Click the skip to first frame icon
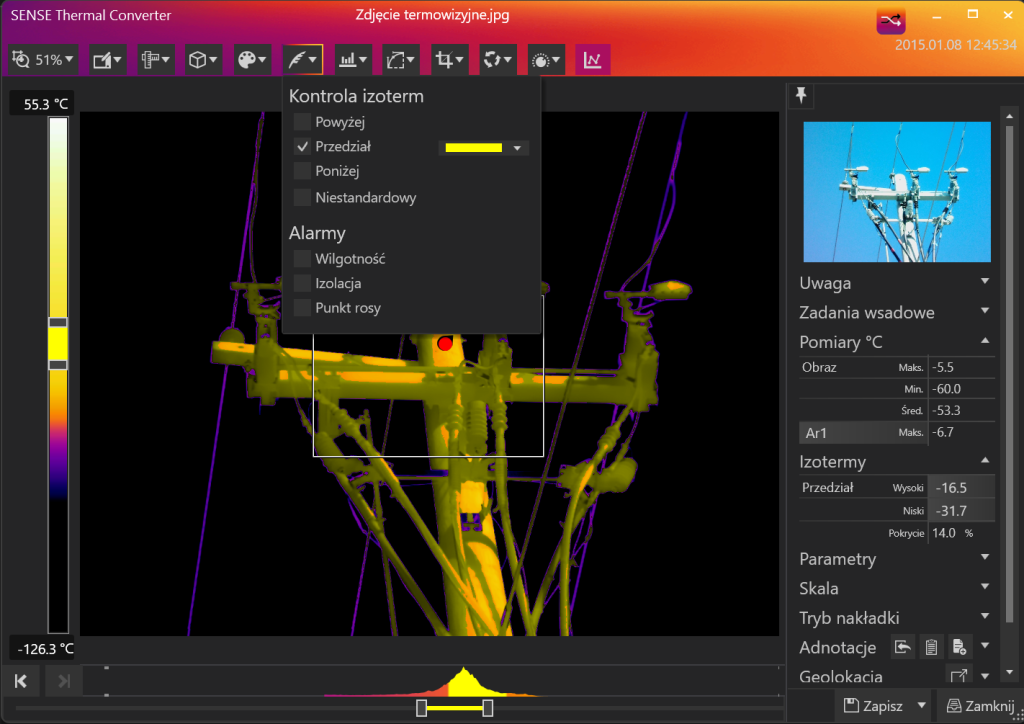Viewport: 1024px width, 724px height. [x=20, y=682]
